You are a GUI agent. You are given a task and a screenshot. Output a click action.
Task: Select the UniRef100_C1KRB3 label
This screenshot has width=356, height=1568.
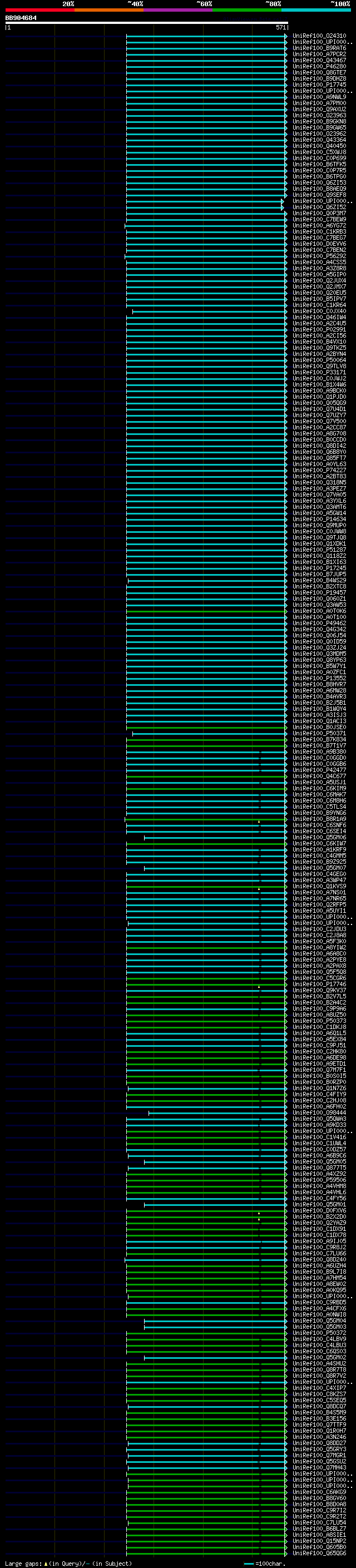(319, 231)
